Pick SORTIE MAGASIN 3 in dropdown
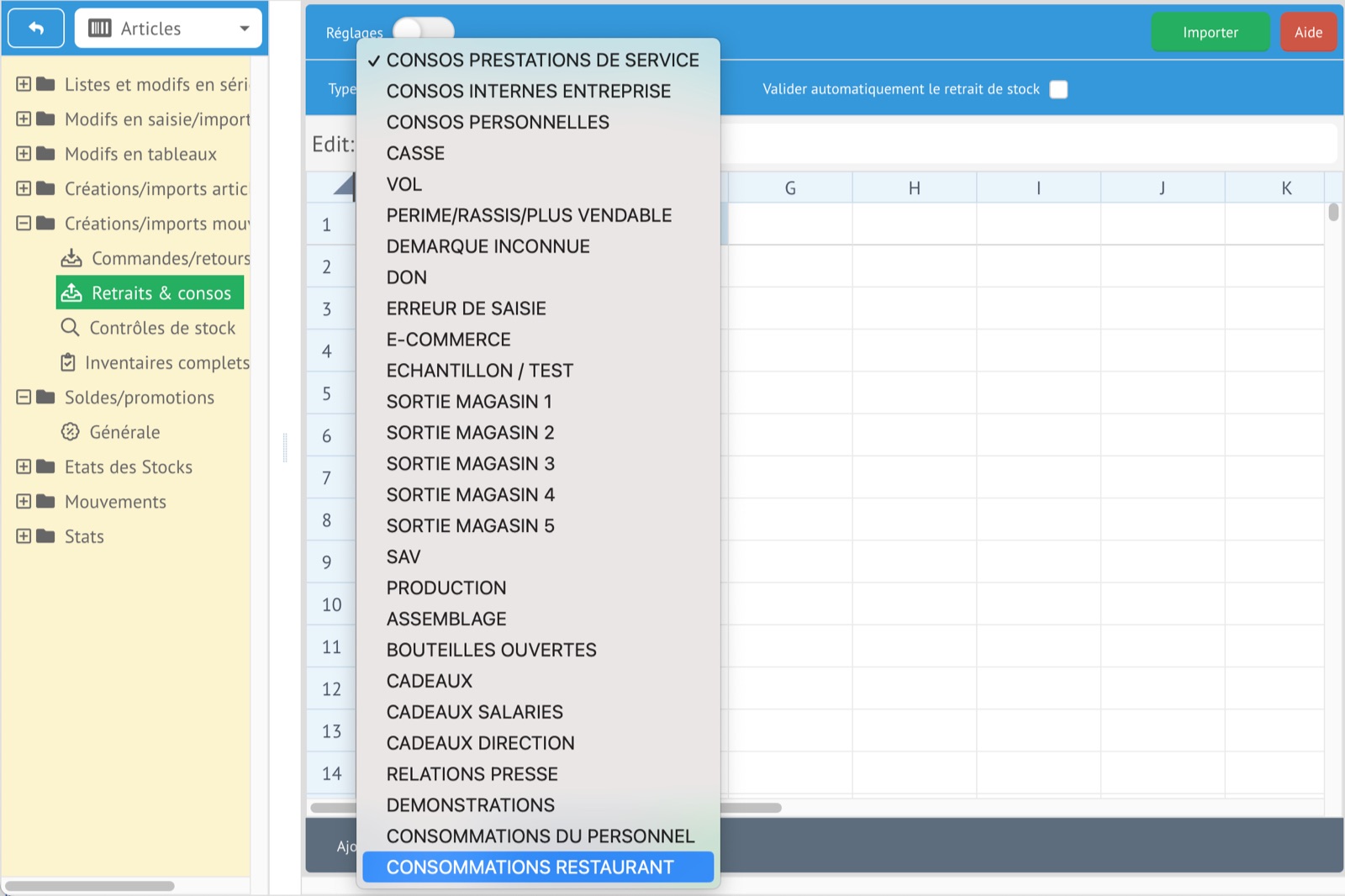 click(470, 464)
